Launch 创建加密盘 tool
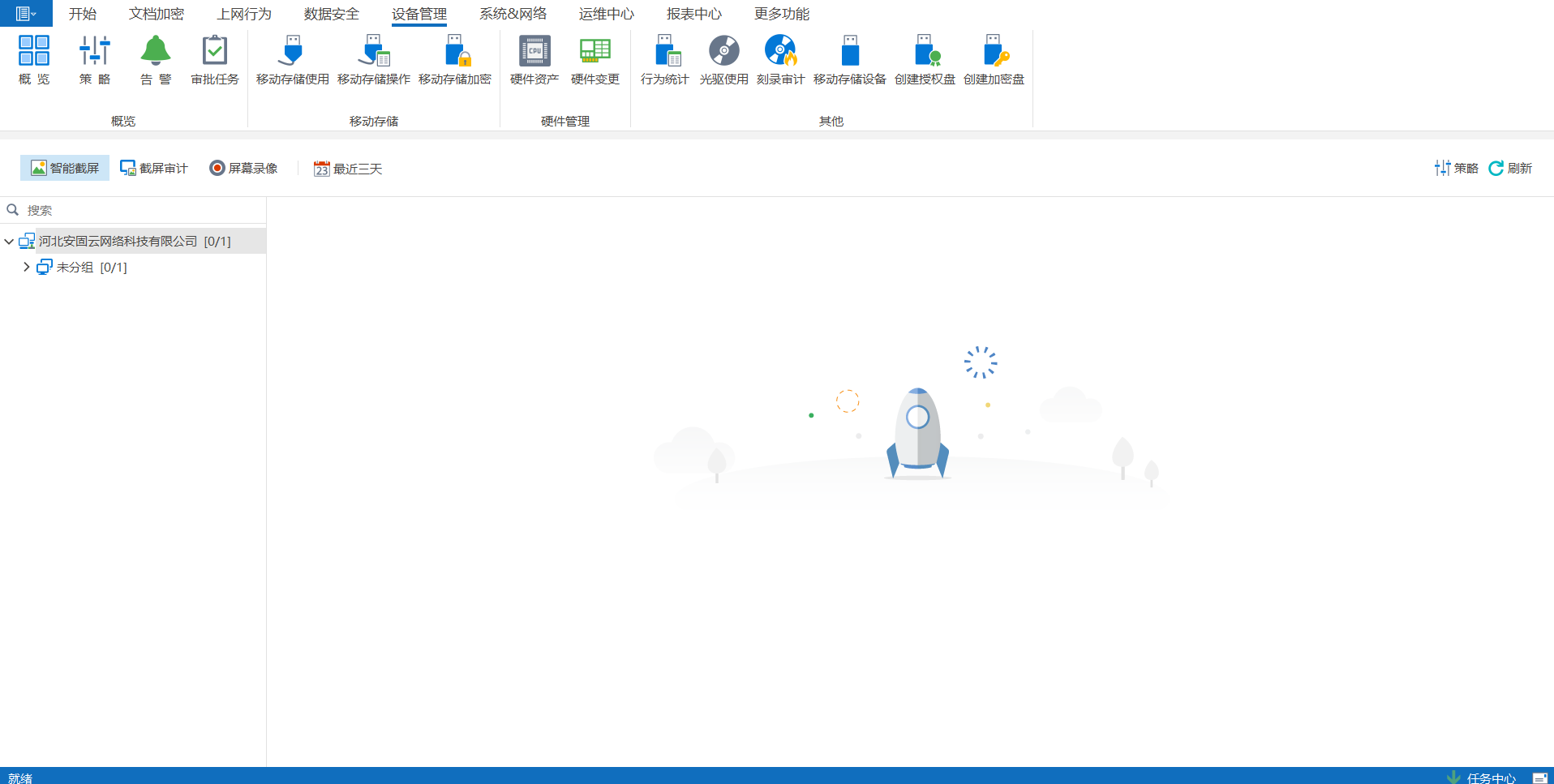Viewport: 1554px width, 784px height. pyautogui.click(x=994, y=59)
